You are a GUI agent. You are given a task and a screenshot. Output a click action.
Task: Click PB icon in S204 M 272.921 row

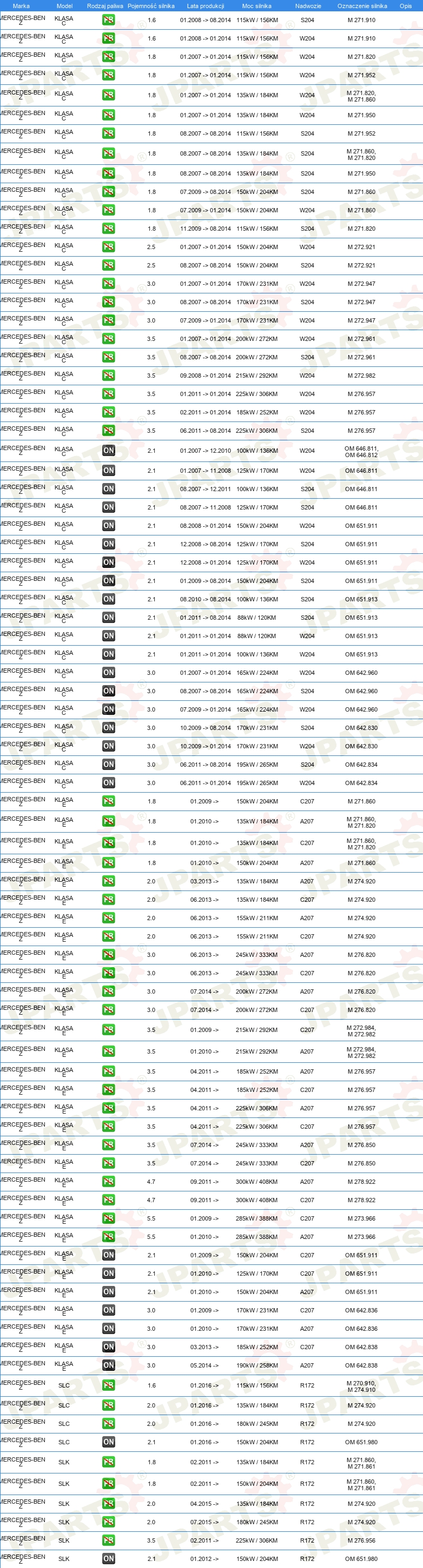pos(109,265)
